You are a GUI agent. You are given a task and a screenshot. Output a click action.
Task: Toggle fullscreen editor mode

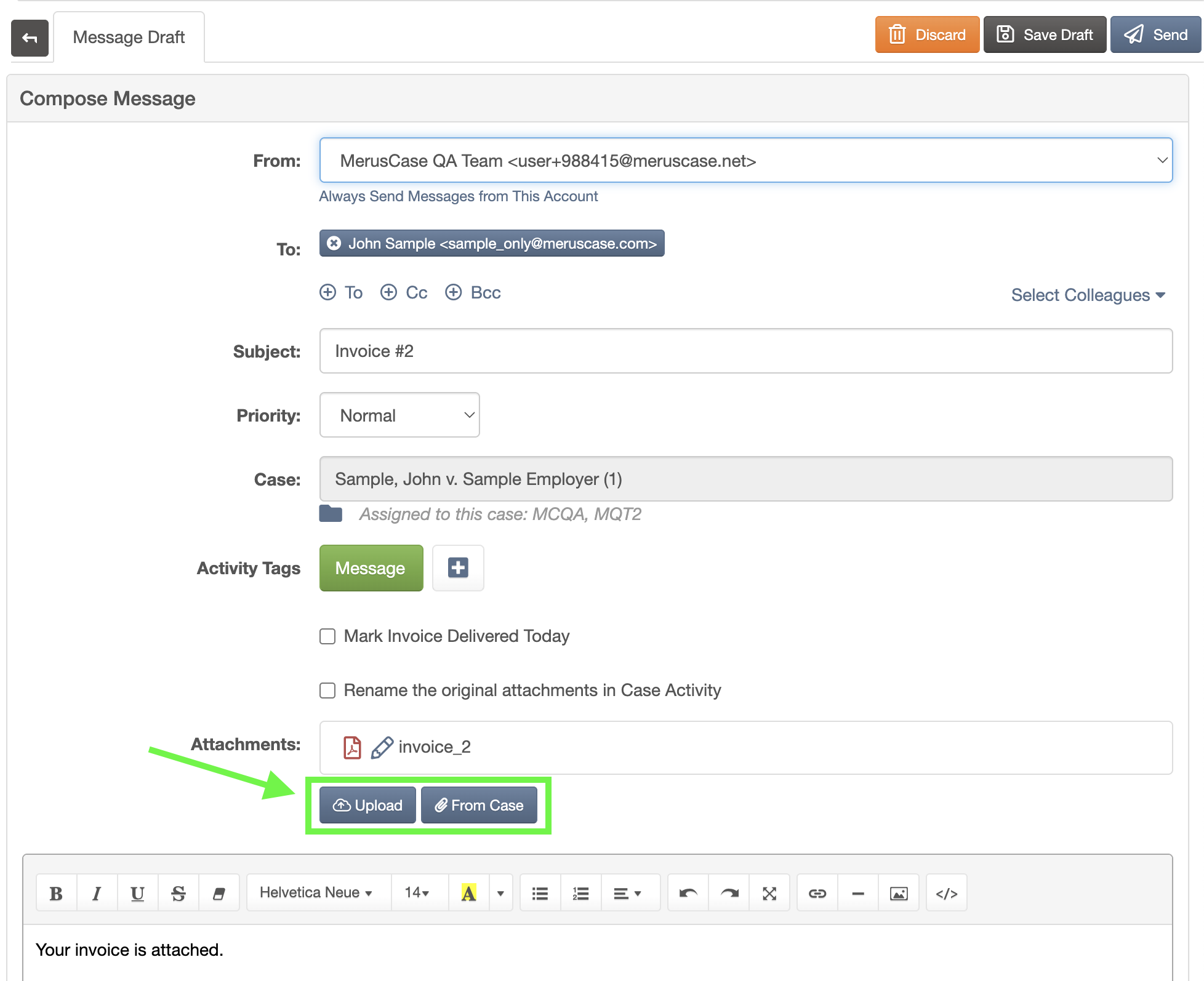[769, 893]
